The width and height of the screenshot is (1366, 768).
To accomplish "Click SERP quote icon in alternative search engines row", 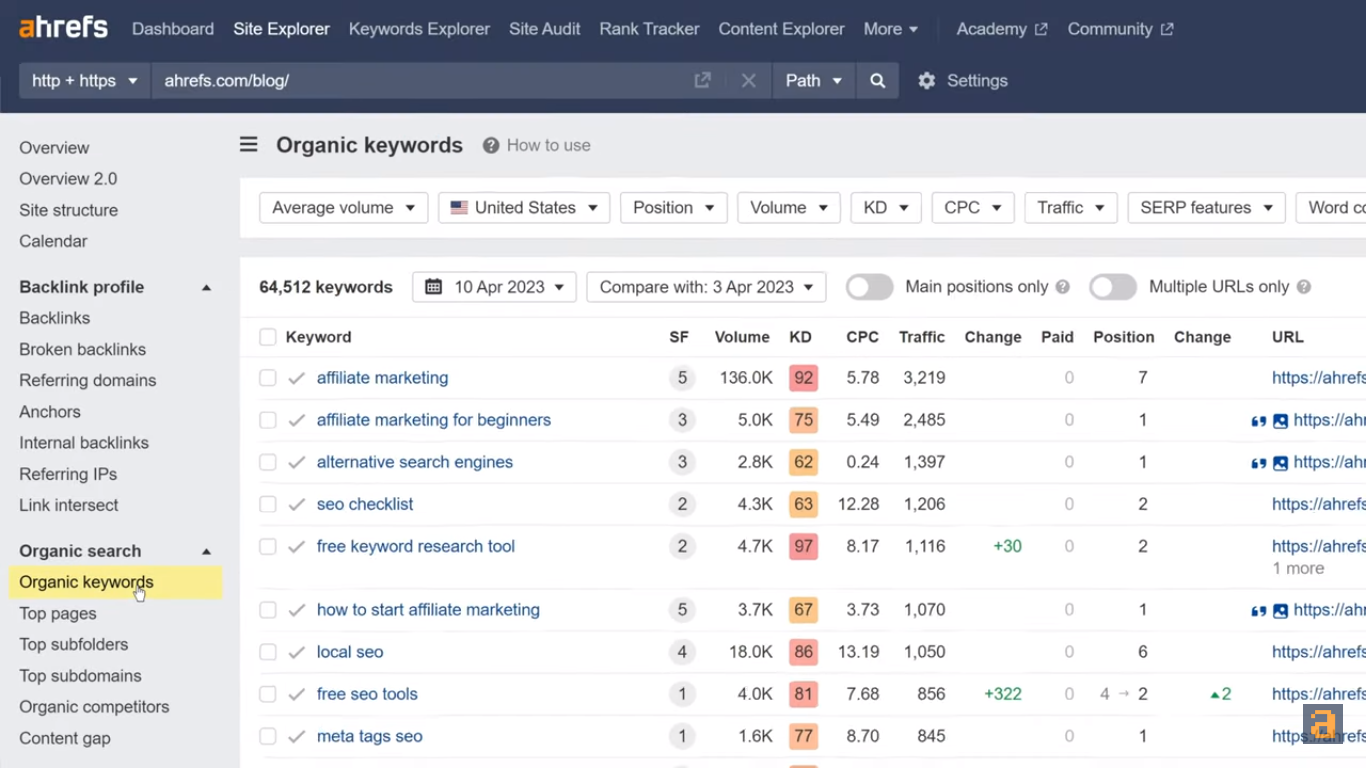I will coord(1259,463).
